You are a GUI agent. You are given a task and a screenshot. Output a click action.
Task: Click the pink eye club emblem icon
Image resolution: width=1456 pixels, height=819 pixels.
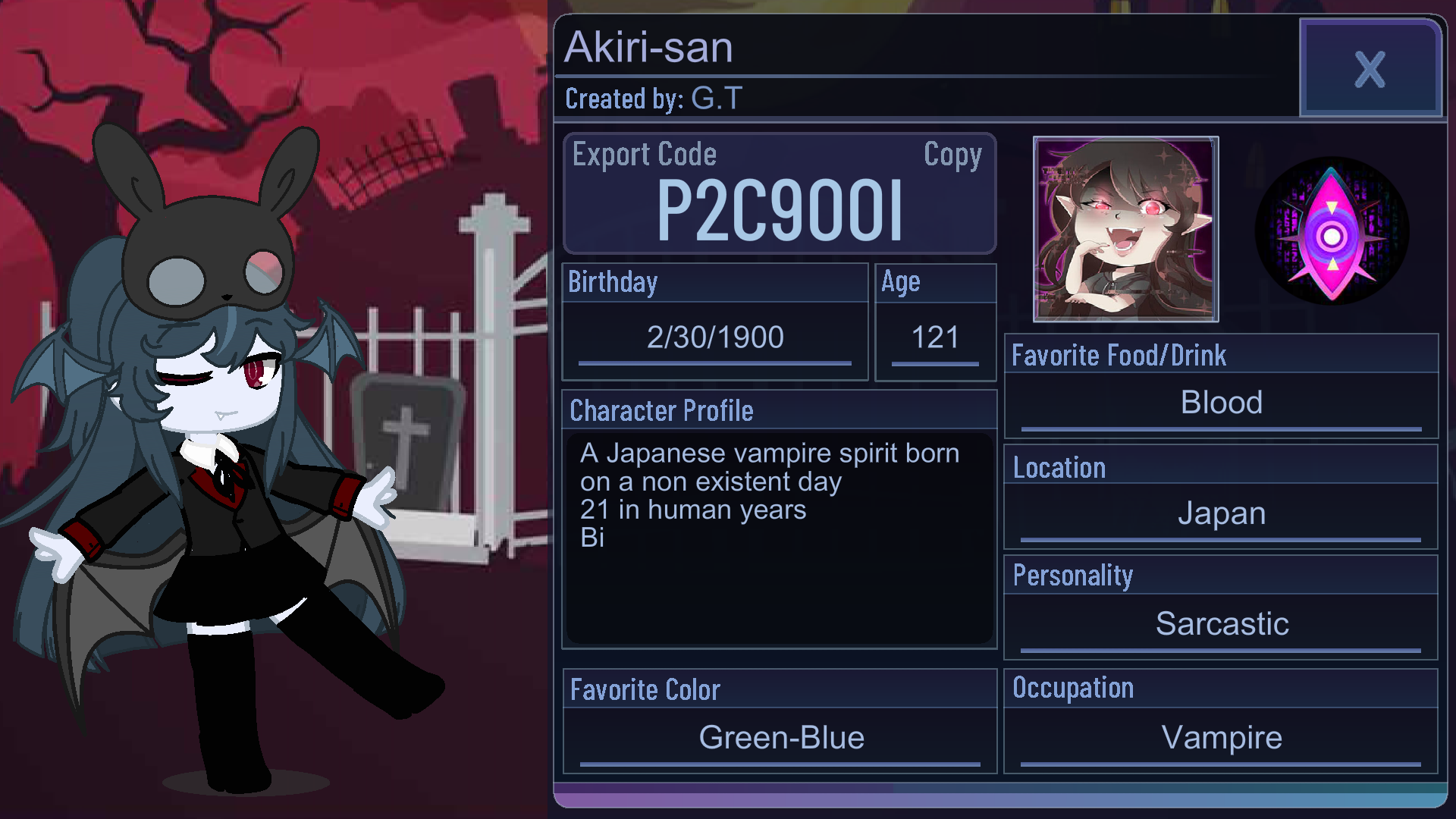click(1332, 231)
